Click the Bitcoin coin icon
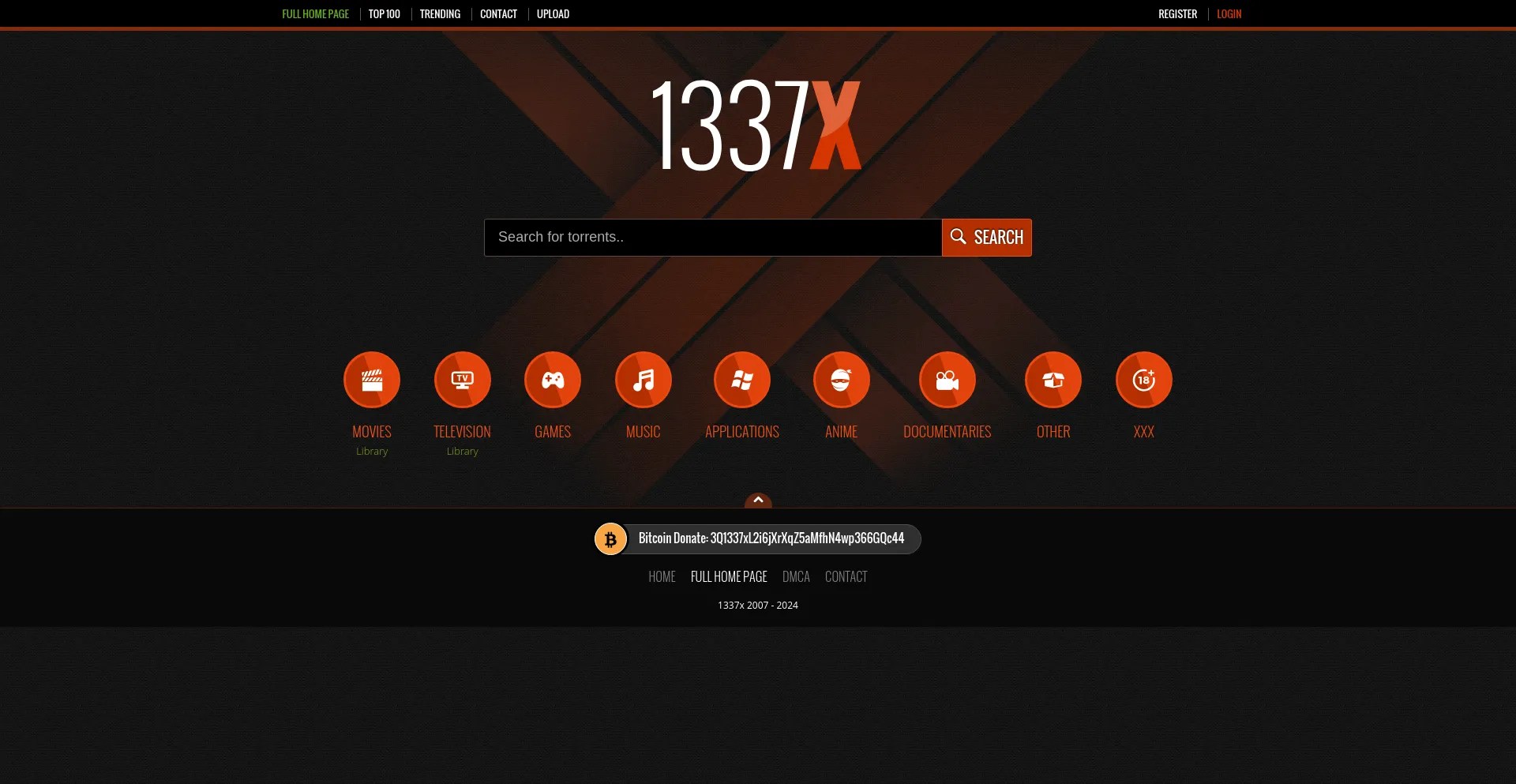The width and height of the screenshot is (1516, 784). click(610, 539)
